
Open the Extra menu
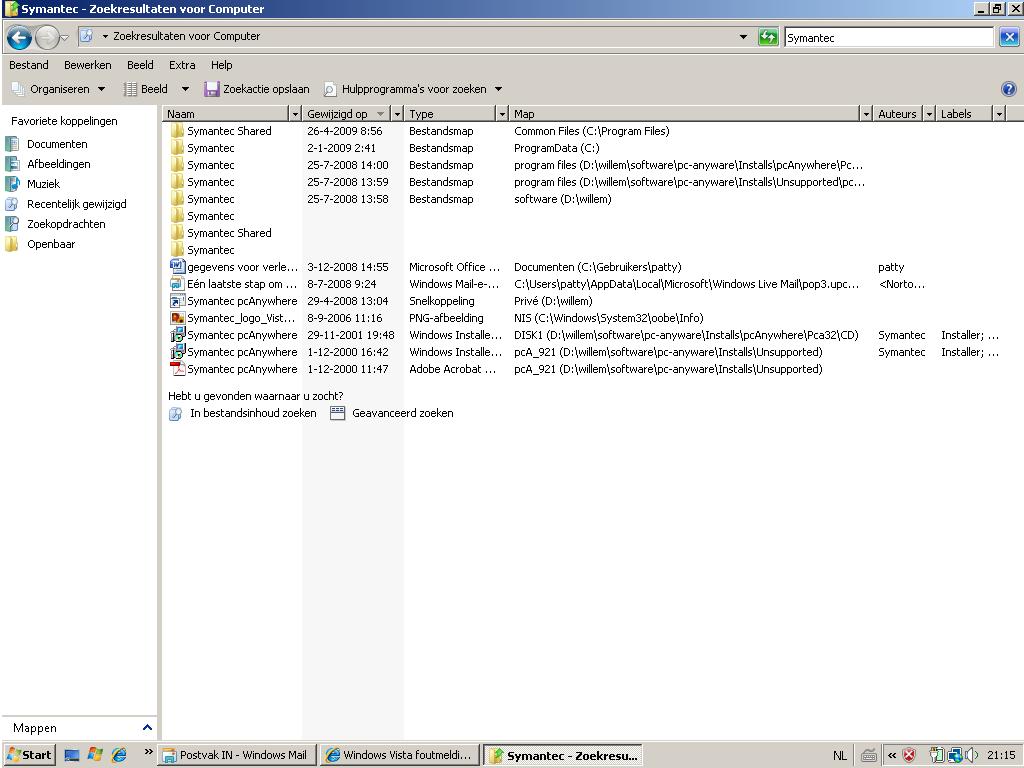[x=182, y=65]
